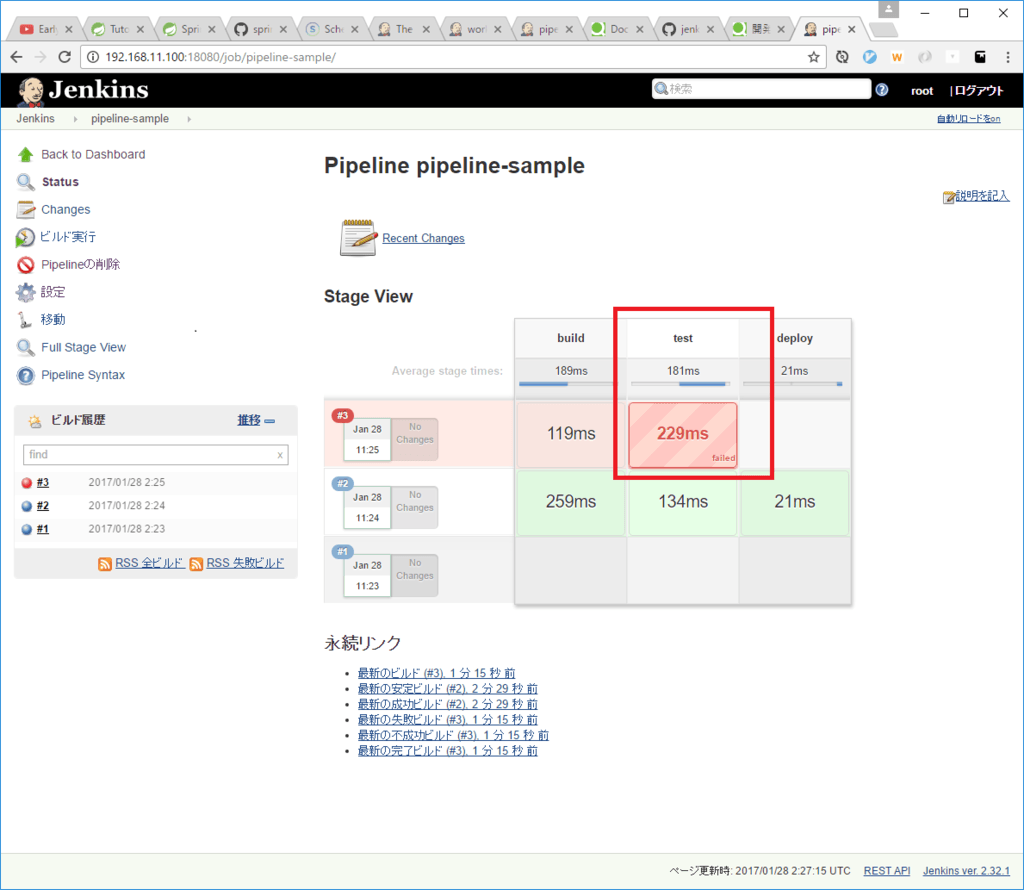Click the Changes notepad icon
The image size is (1024, 890).
point(25,210)
